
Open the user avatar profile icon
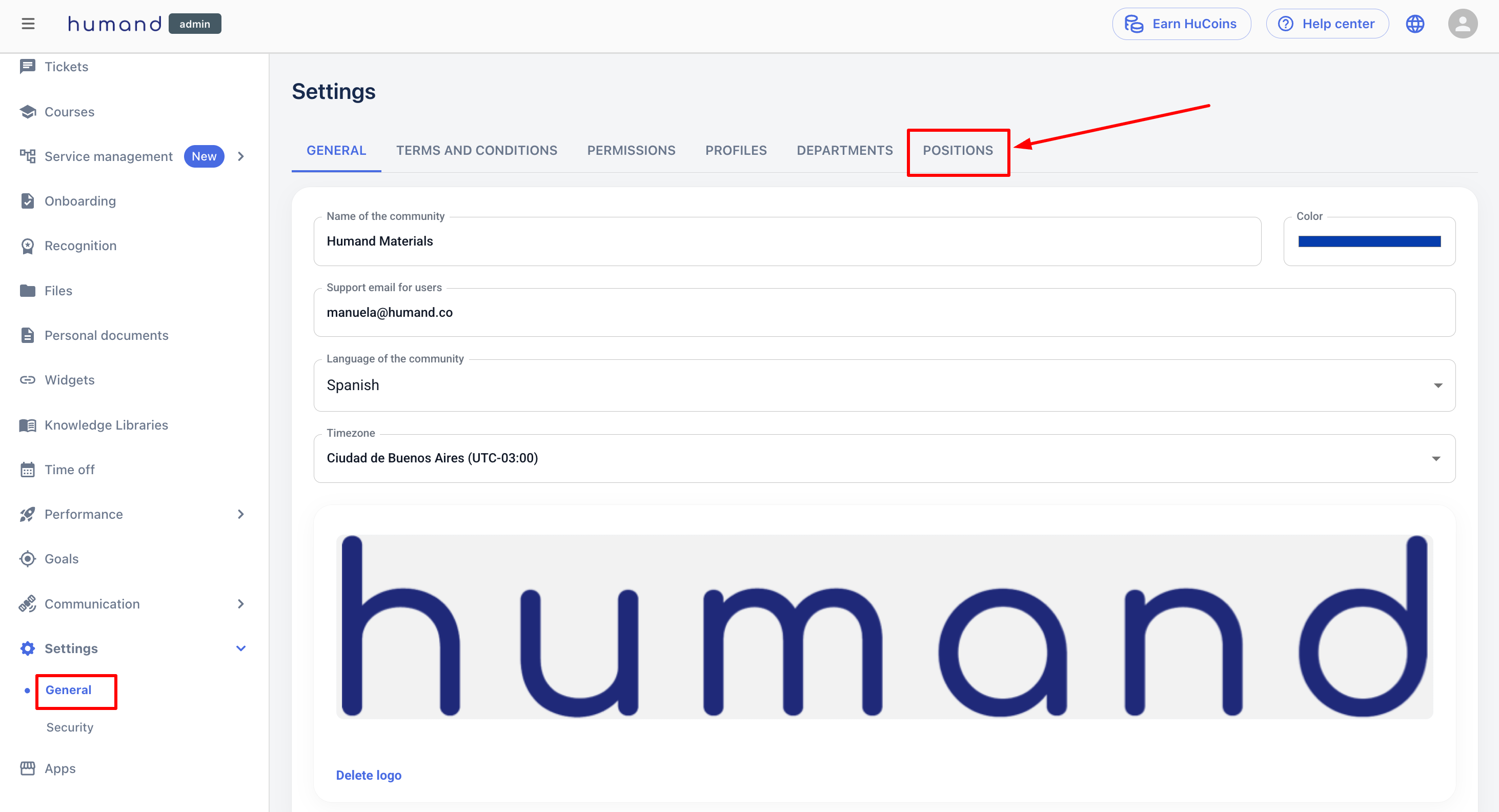coord(1462,24)
